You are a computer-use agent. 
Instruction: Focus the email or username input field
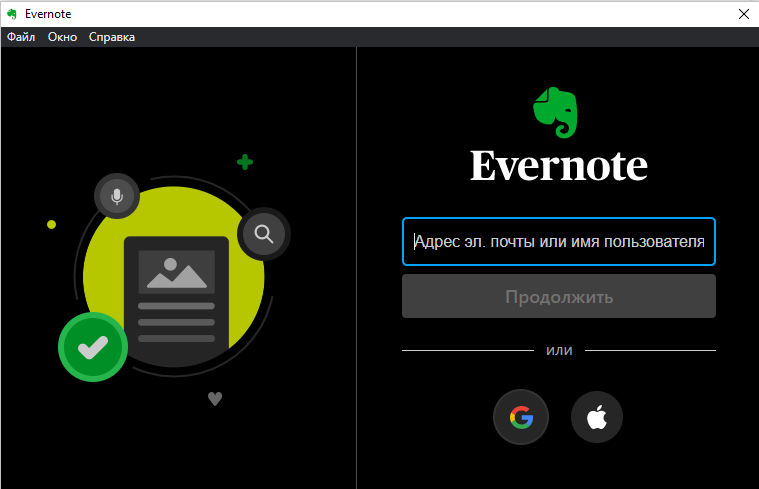pos(559,242)
